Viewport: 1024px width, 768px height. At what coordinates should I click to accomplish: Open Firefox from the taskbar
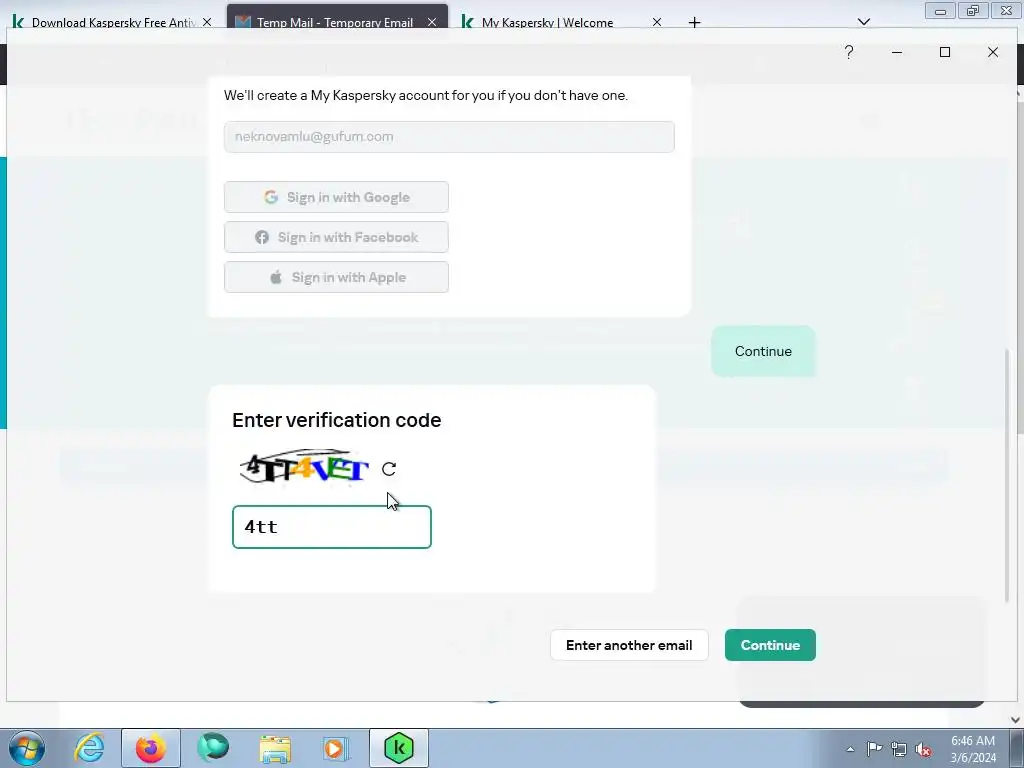tap(150, 748)
